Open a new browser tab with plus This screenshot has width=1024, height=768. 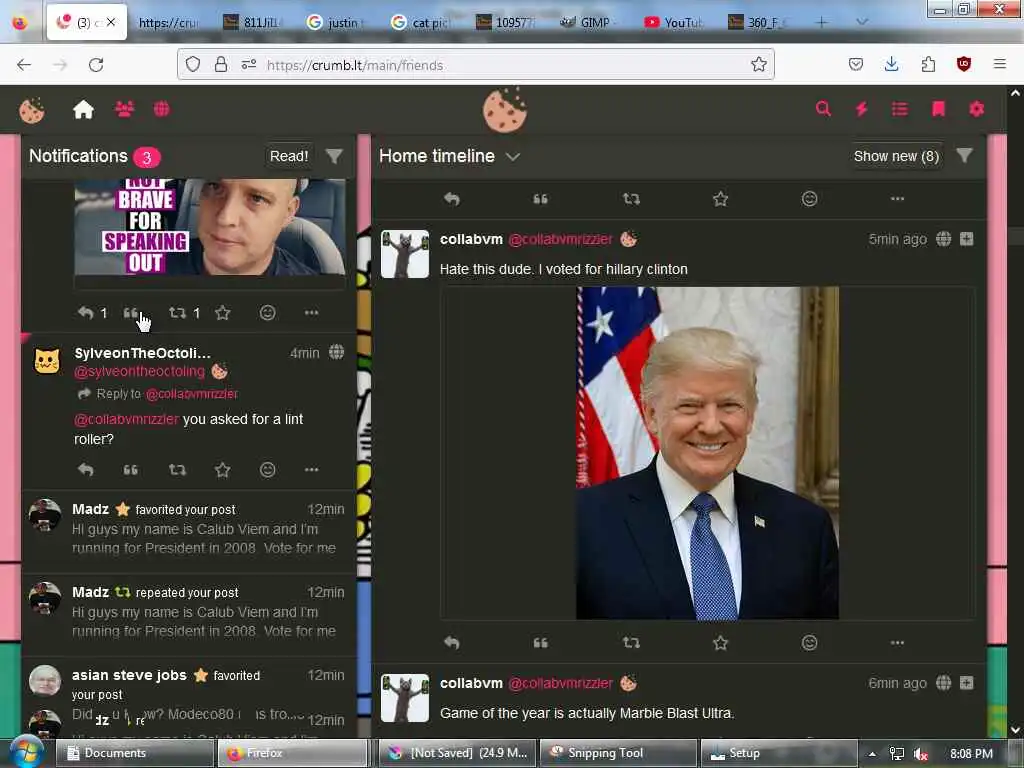(822, 22)
